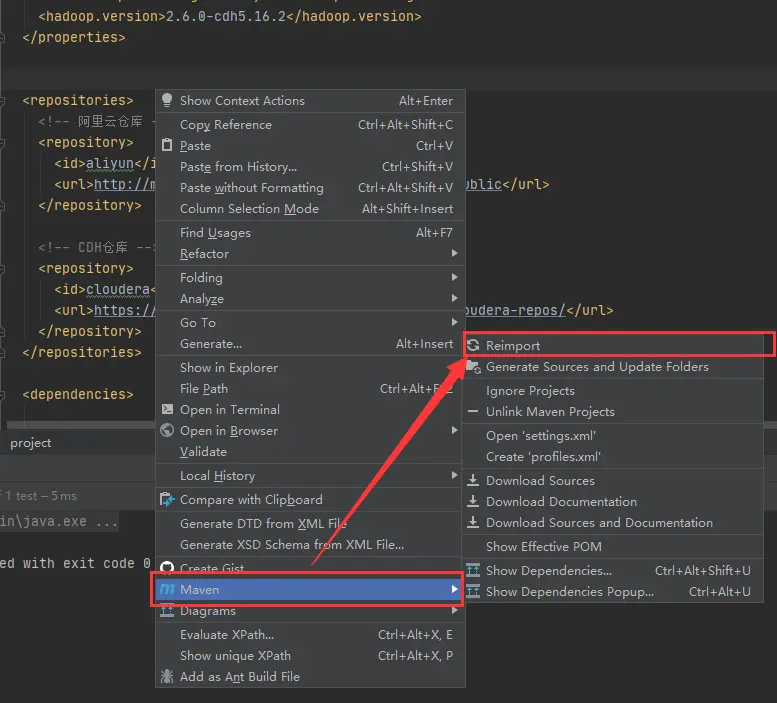
Task: Click the diagram icon beside Show Dependencies...
Action: click(x=473, y=570)
